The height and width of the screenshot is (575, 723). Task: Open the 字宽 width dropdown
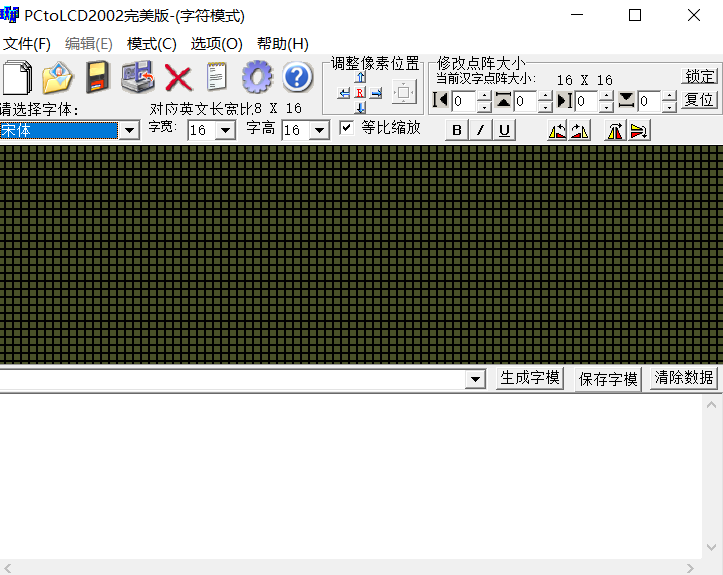coord(225,130)
